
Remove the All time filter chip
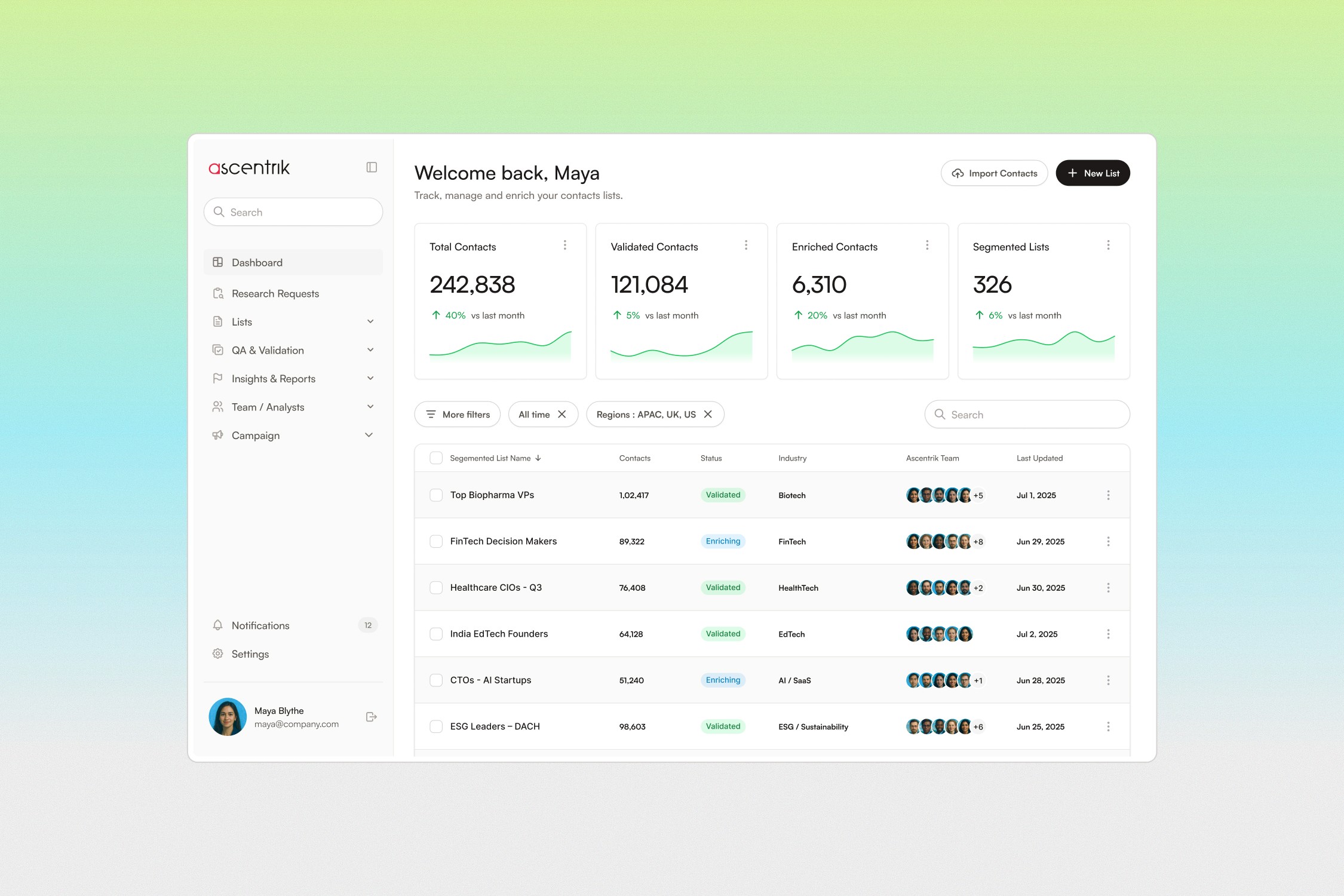tap(562, 415)
